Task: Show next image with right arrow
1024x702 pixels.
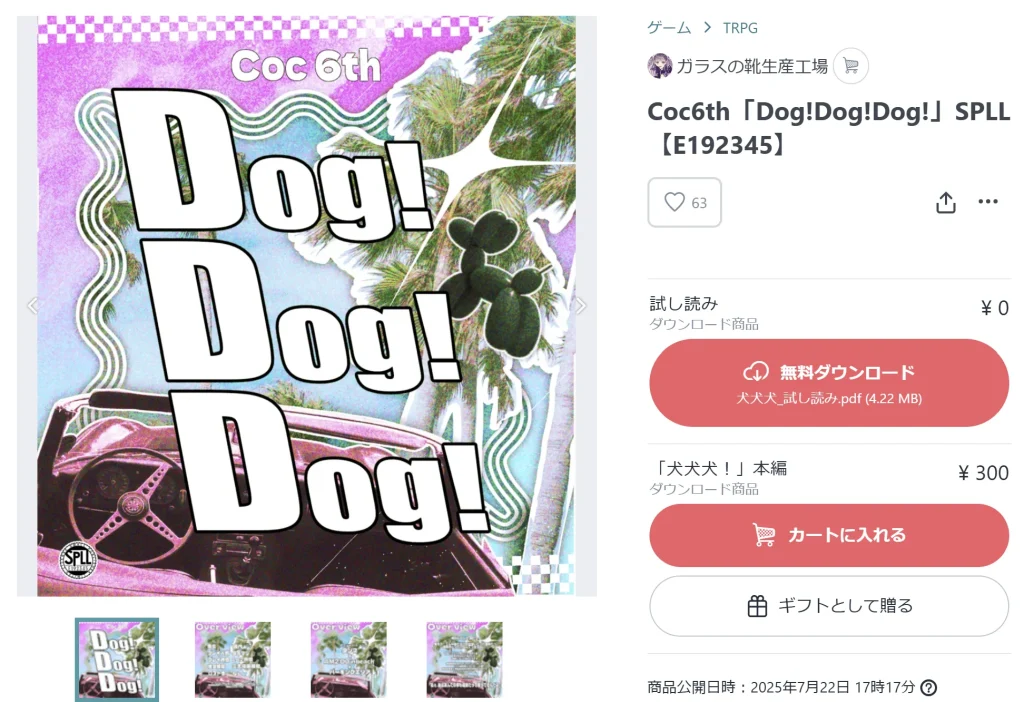Action: click(580, 305)
